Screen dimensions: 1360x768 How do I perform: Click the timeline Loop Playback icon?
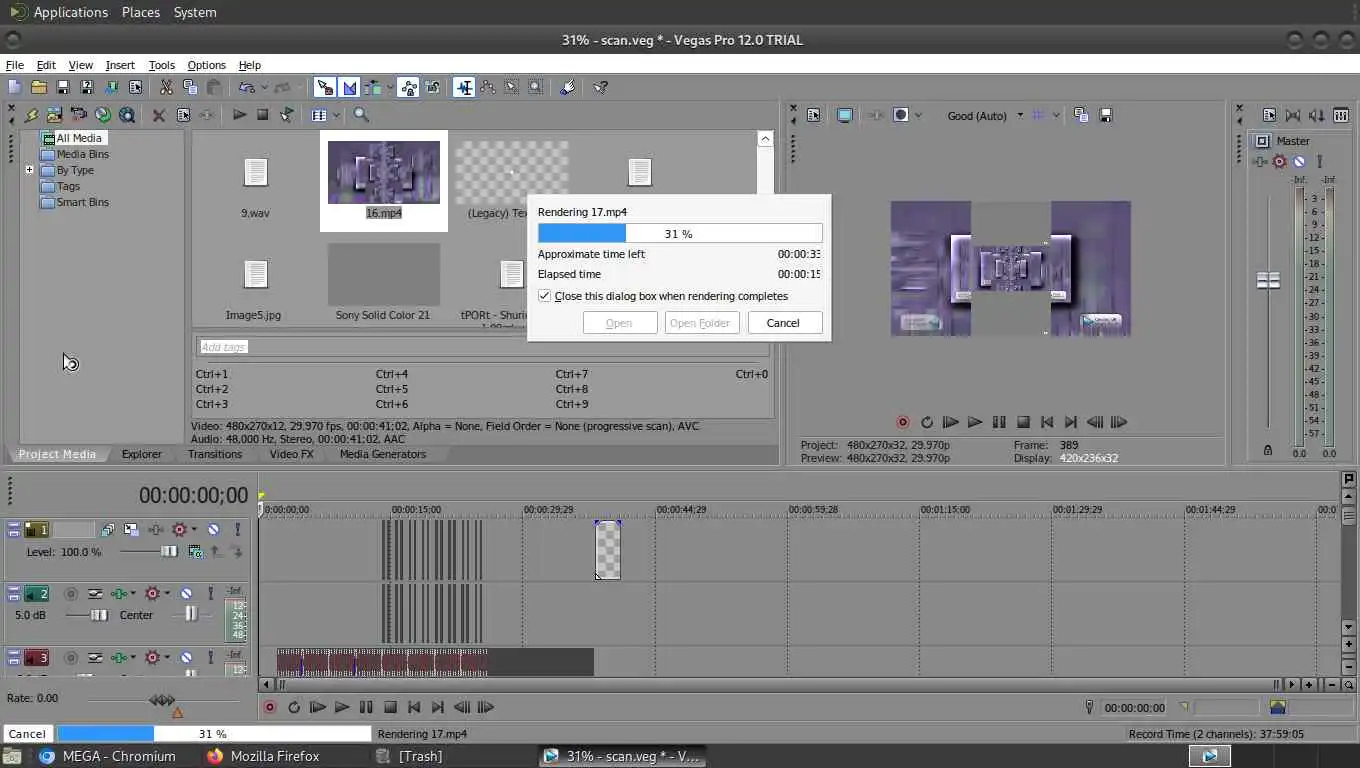(x=294, y=707)
